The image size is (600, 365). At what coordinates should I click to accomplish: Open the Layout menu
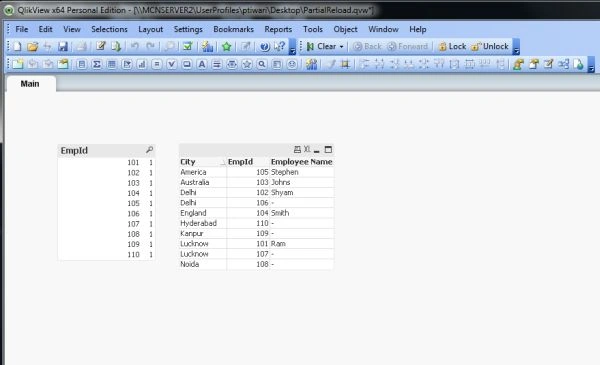(x=150, y=29)
